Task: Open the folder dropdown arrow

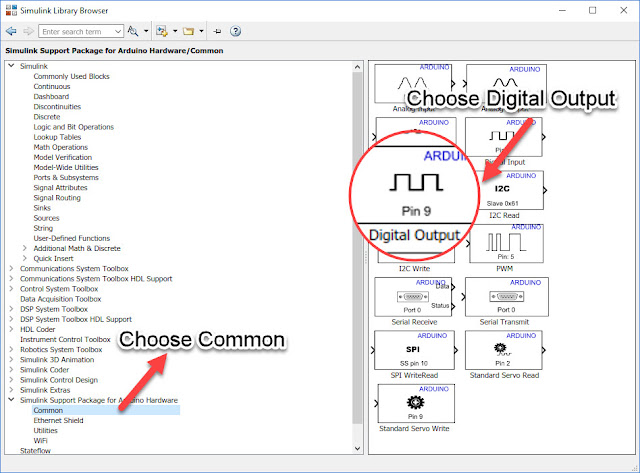Action: [201, 31]
